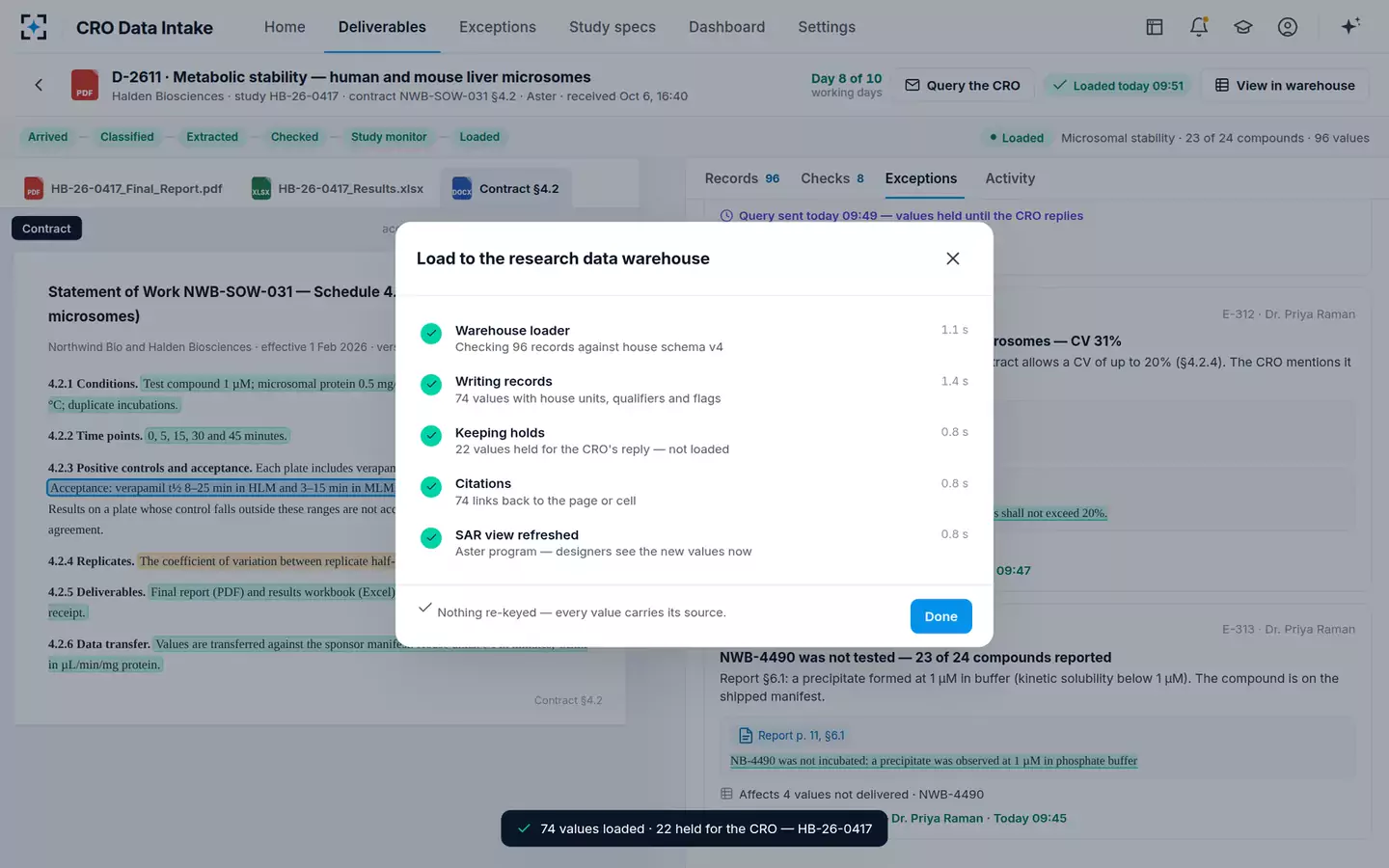The image size is (1389, 868).
Task: Click the Contract label badge
Action: 46,229
